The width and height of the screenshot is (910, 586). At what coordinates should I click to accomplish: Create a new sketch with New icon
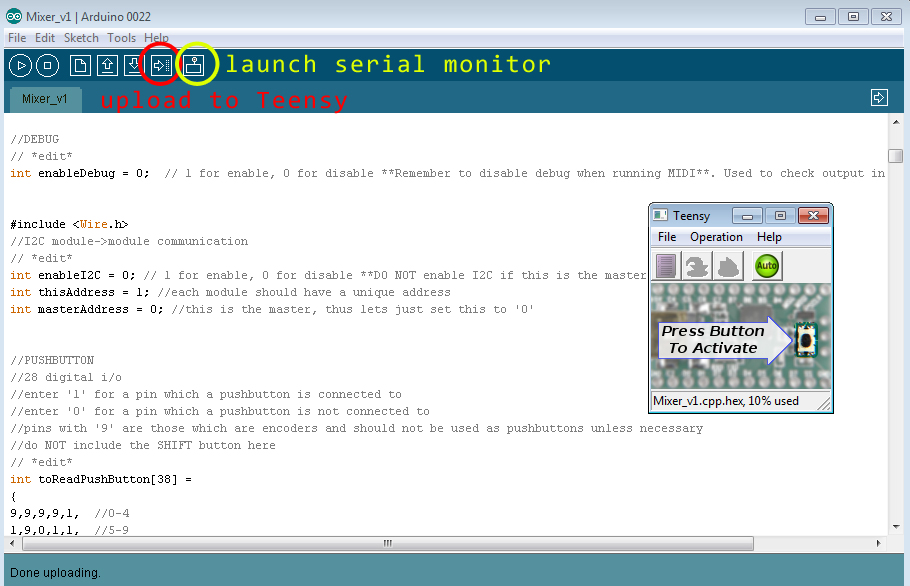[x=80, y=66]
